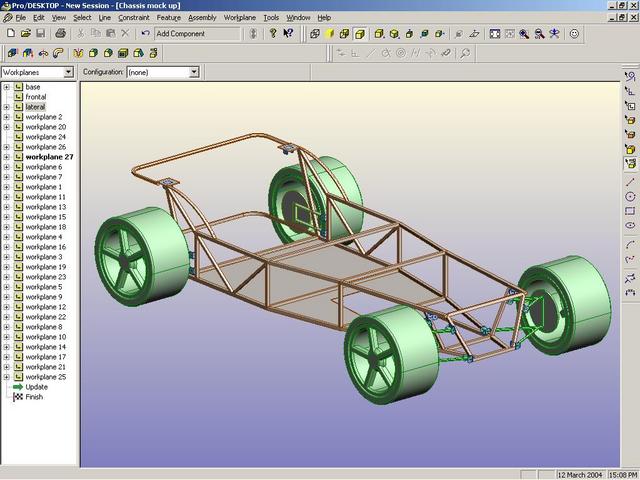Viewport: 640px width, 480px height.
Task: Click the Select Parts tool at bottom of selection group
Action: (x=630, y=164)
